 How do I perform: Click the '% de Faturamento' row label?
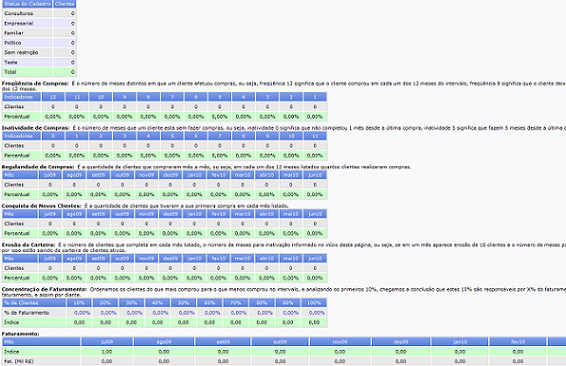[27, 313]
